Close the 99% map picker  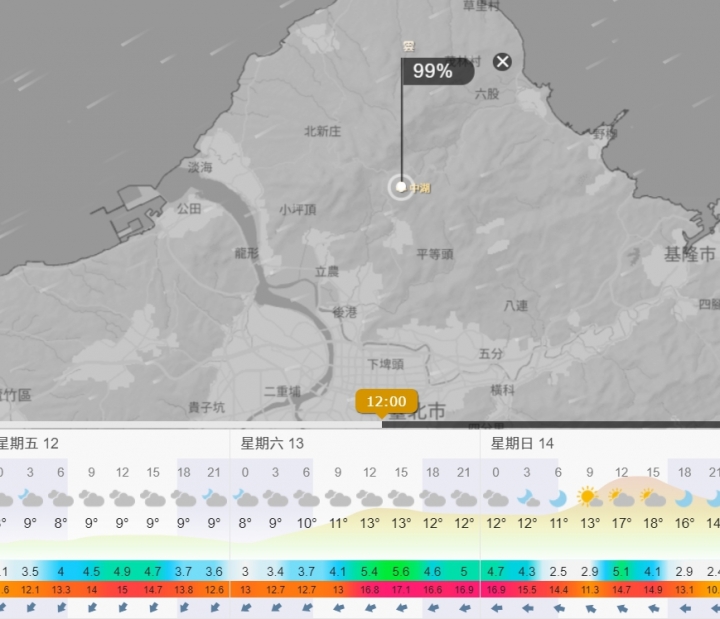click(x=502, y=62)
